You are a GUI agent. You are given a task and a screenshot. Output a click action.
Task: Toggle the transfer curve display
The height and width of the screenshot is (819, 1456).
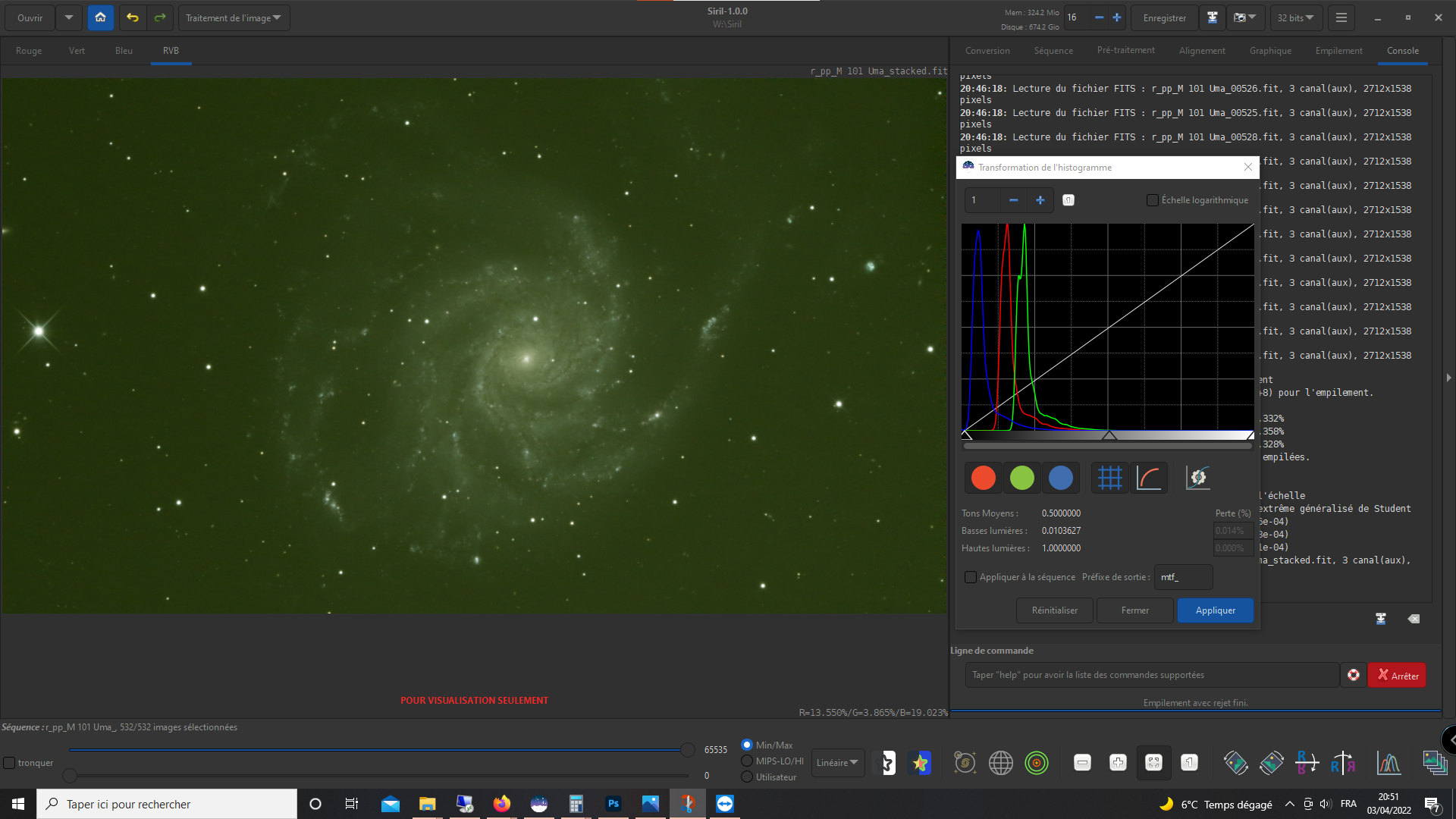(1149, 478)
